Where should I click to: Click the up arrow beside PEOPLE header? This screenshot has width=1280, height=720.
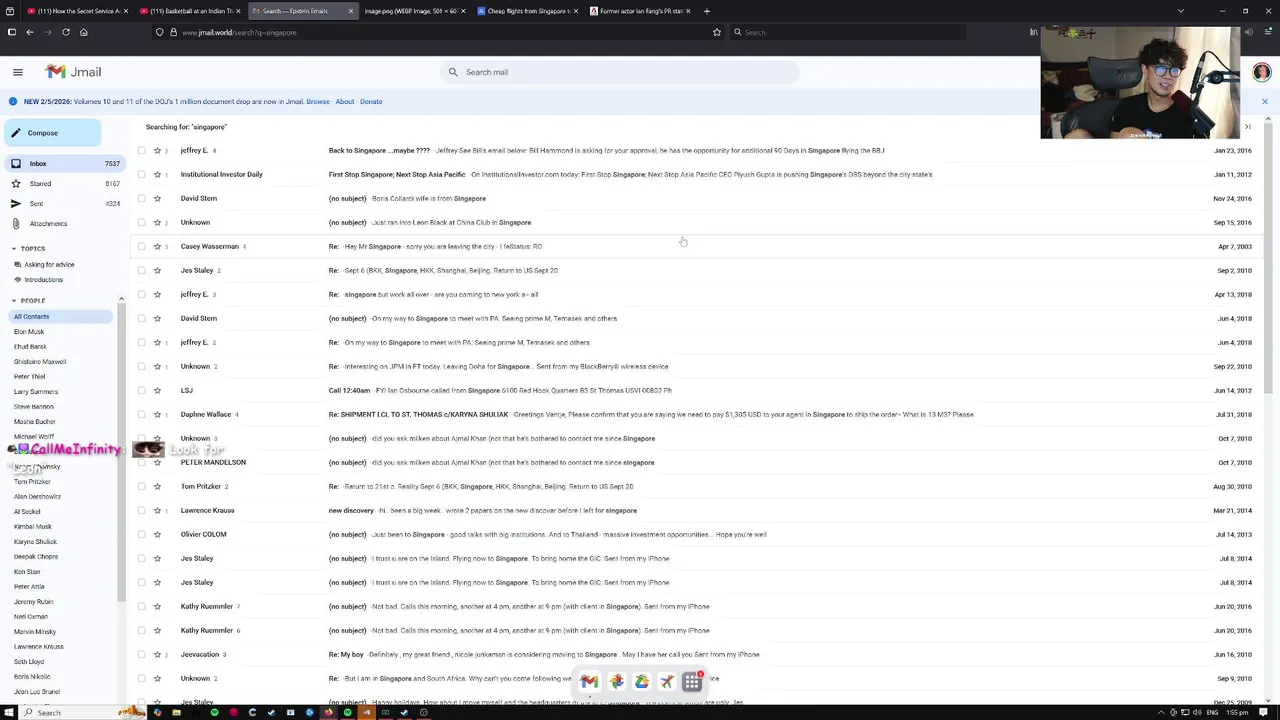(x=121, y=299)
